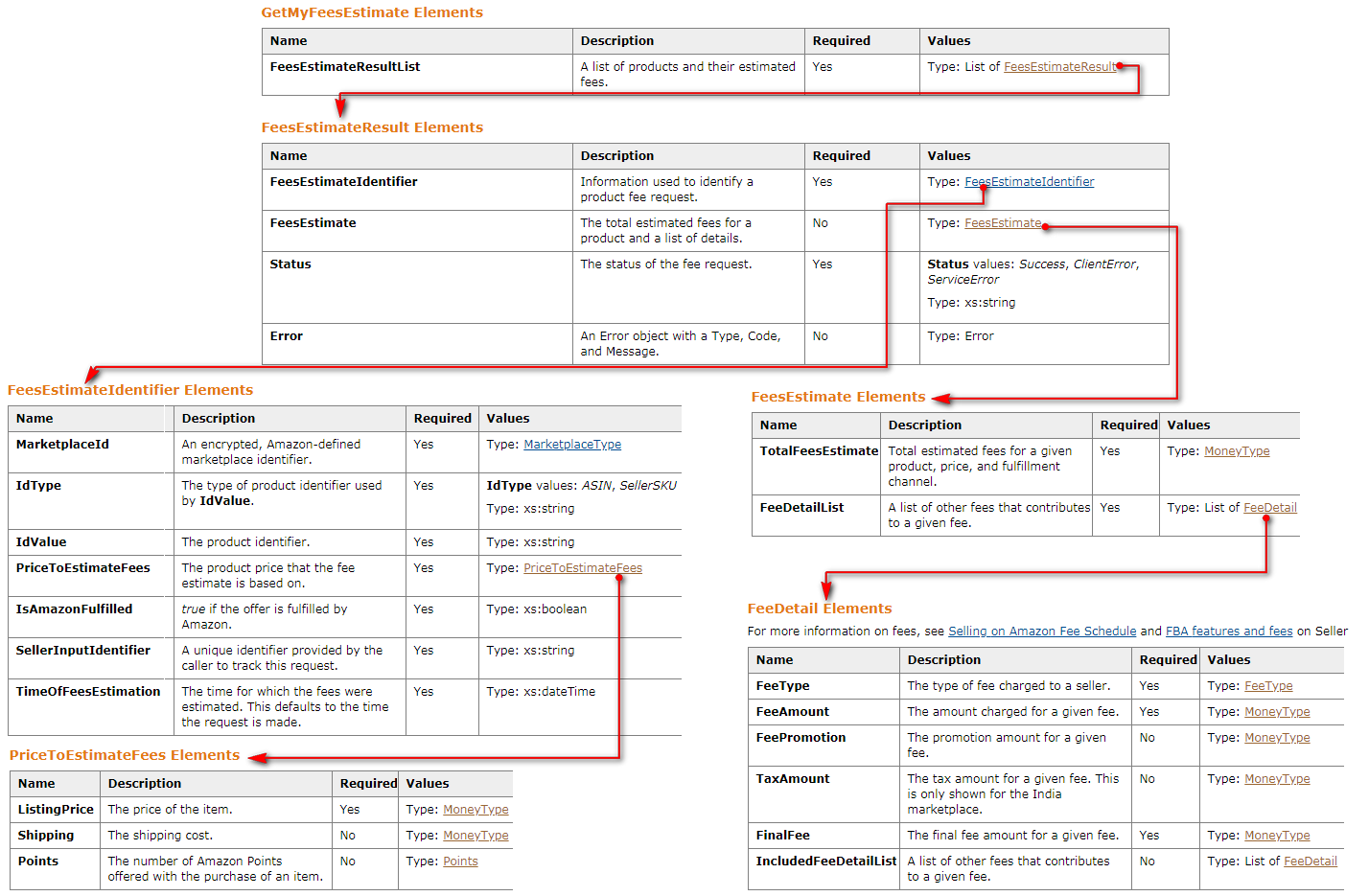Open the FeesEstimateResult type link
This screenshot has width=1369, height=896.
[1060, 67]
